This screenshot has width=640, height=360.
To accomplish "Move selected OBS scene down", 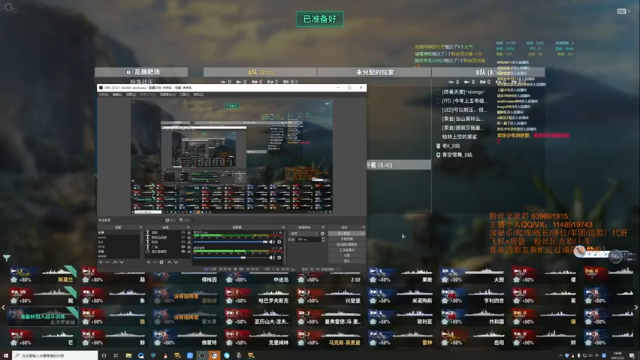I will point(122,262).
